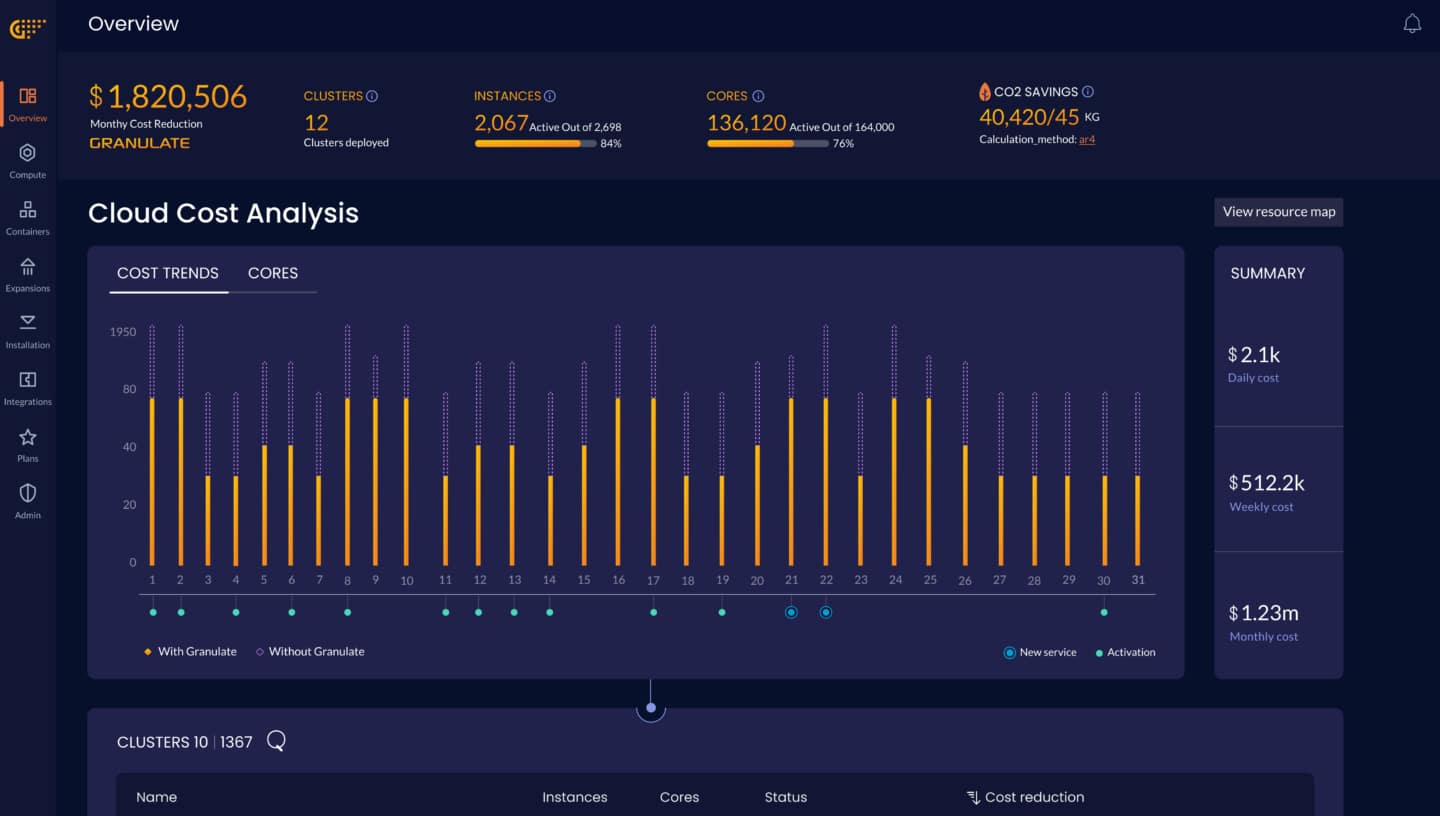Click the $2.1k Daily cost summary
1440x816 pixels.
click(1254, 364)
